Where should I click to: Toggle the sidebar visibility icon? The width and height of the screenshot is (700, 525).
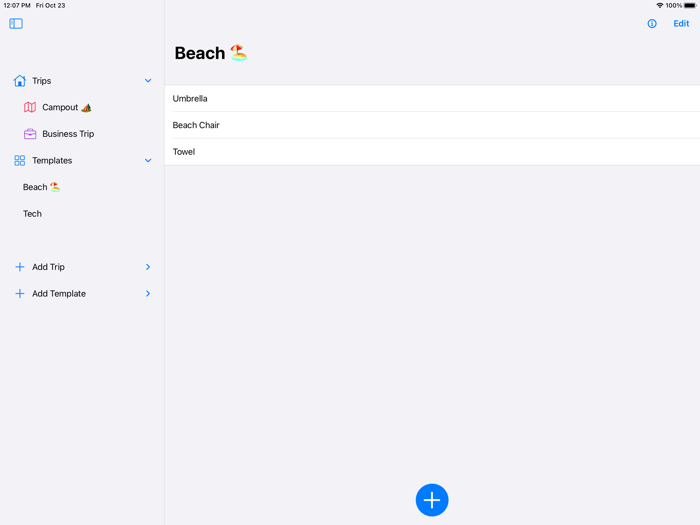click(16, 23)
